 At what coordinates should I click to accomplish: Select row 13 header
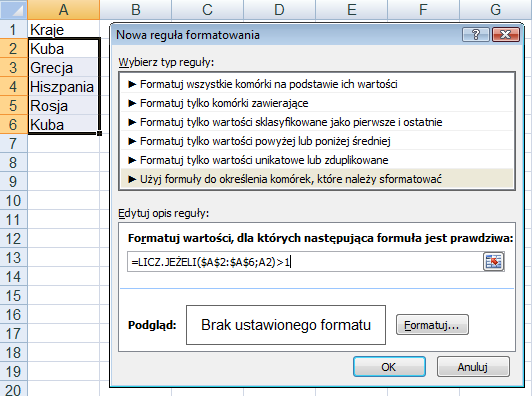point(14,258)
